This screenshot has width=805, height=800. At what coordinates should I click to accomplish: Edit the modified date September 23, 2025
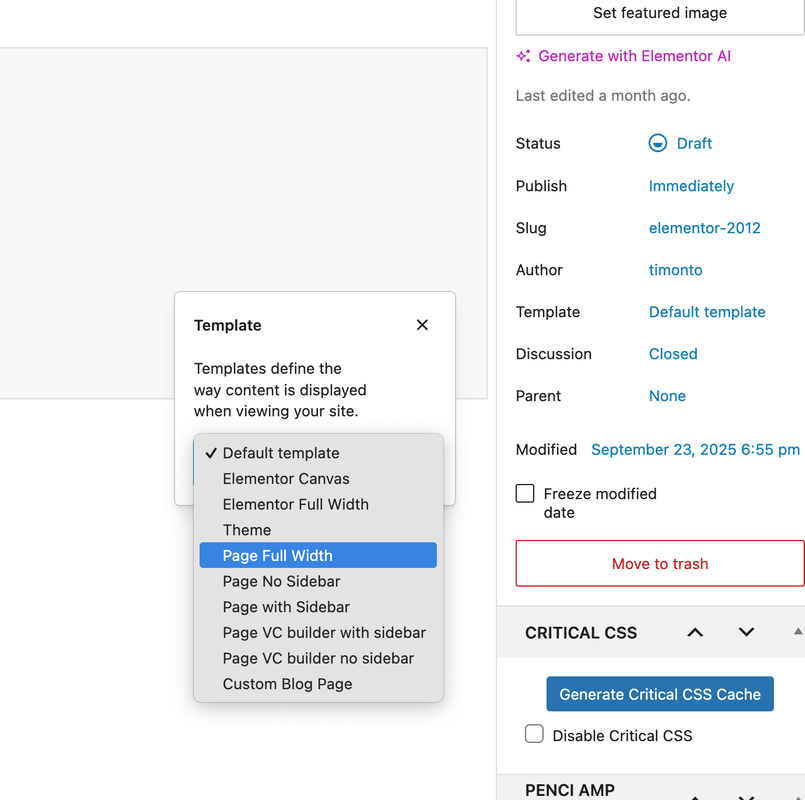(695, 450)
